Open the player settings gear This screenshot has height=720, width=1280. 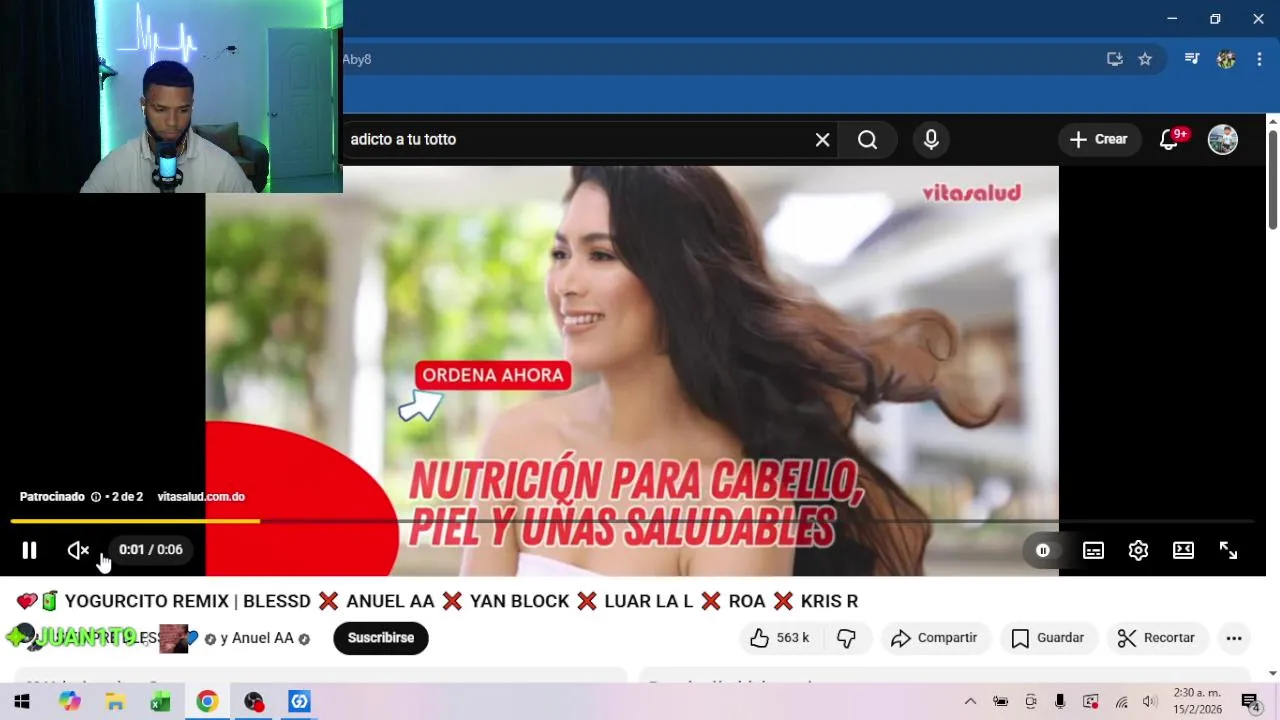(1138, 551)
